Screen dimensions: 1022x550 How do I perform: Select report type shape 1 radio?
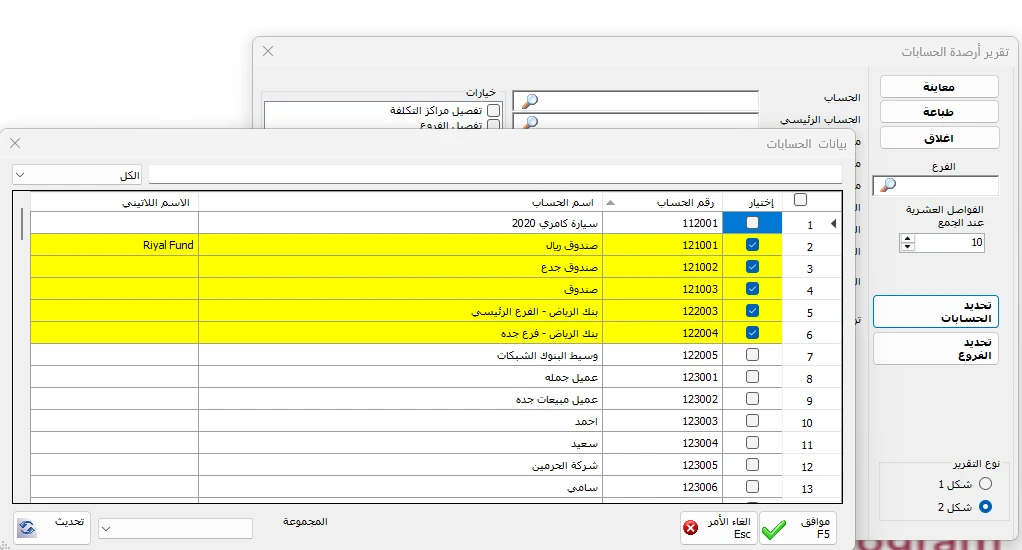tap(986, 484)
